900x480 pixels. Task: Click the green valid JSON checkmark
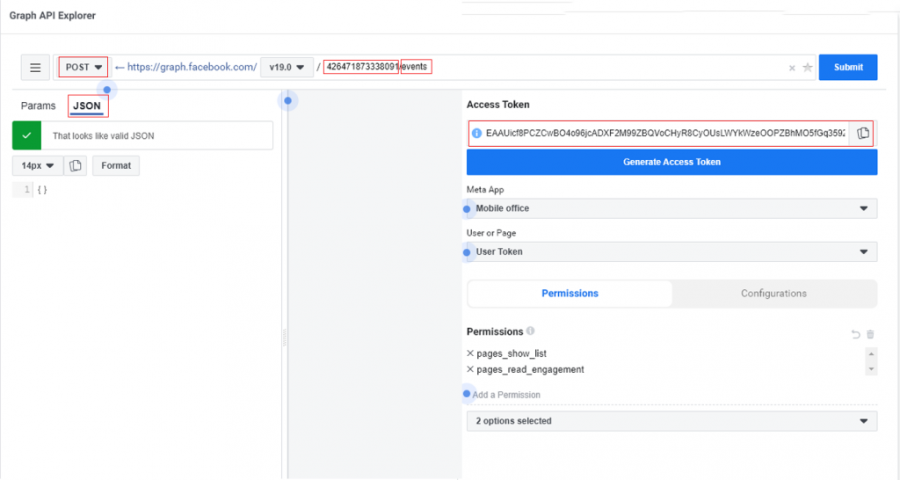pyautogui.click(x=26, y=136)
